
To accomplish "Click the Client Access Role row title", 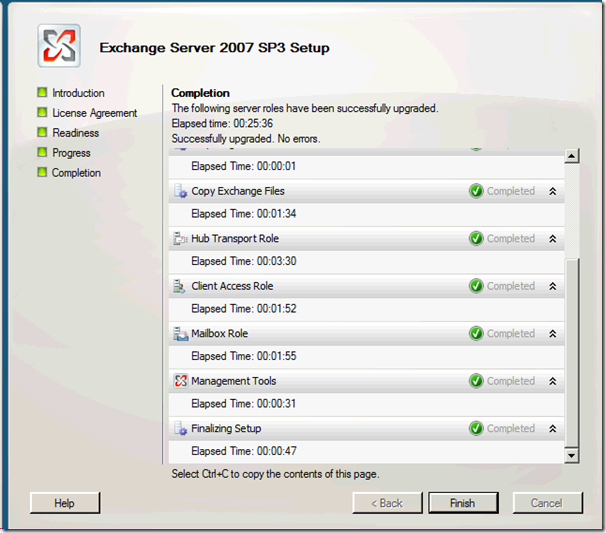I will pos(232,286).
